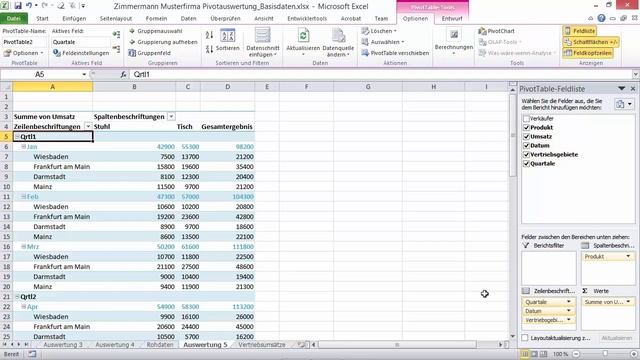Open the Datei tab
The height and width of the screenshot is (360, 640).
[x=14, y=18]
